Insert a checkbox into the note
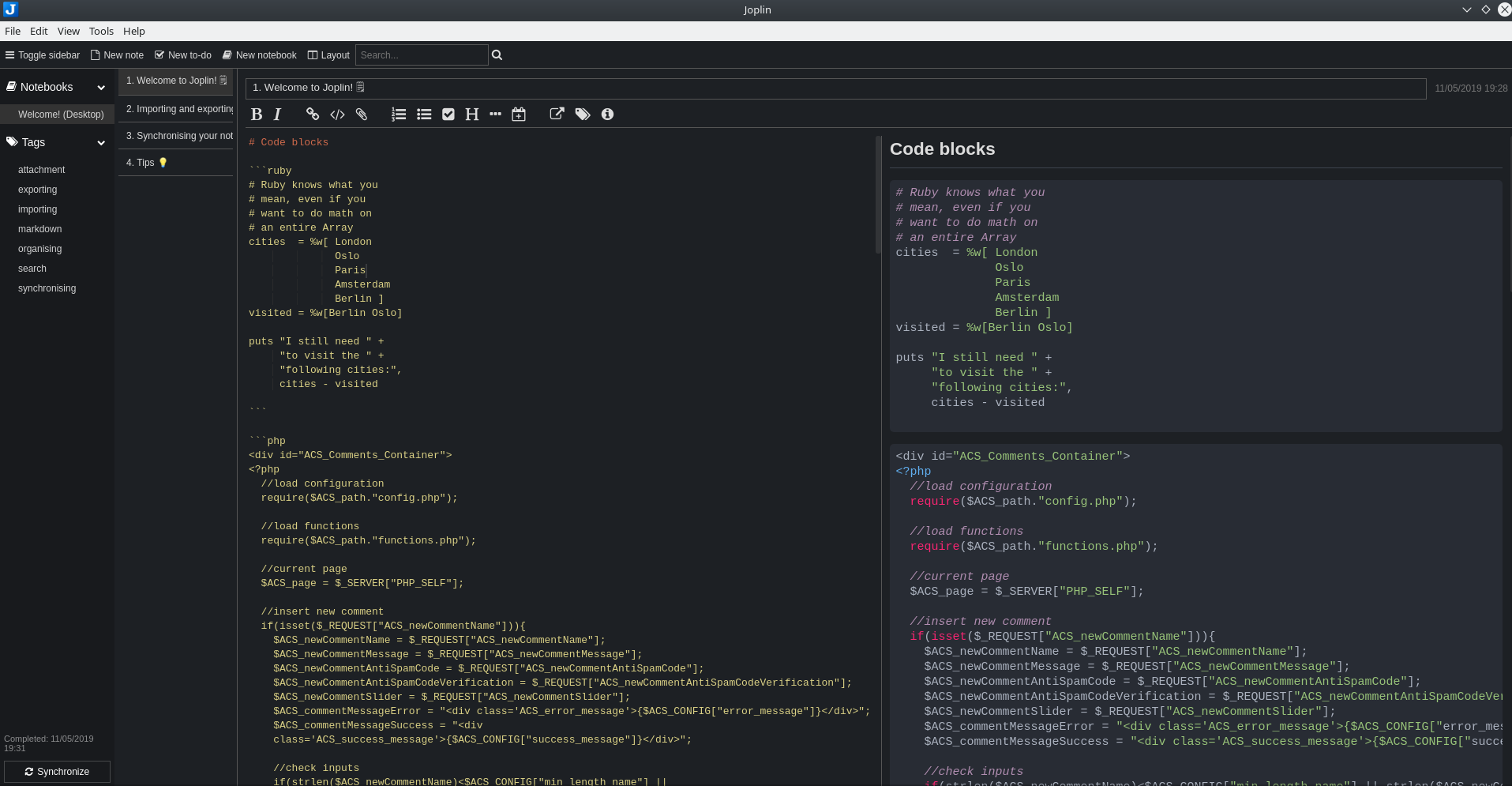The width and height of the screenshot is (1512, 786). [448, 114]
